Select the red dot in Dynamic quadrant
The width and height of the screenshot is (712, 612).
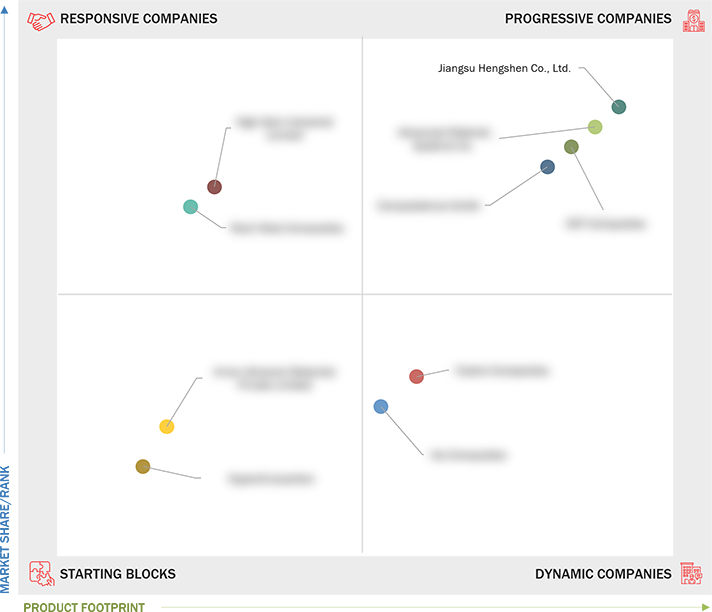point(416,376)
